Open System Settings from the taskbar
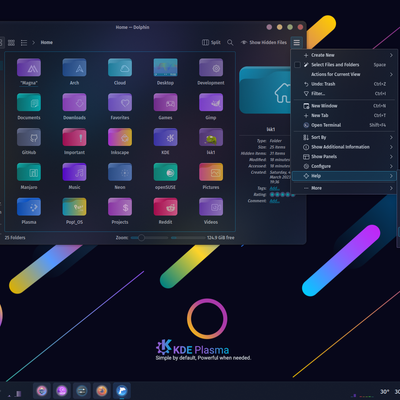The width and height of the screenshot is (400, 400). point(82,390)
